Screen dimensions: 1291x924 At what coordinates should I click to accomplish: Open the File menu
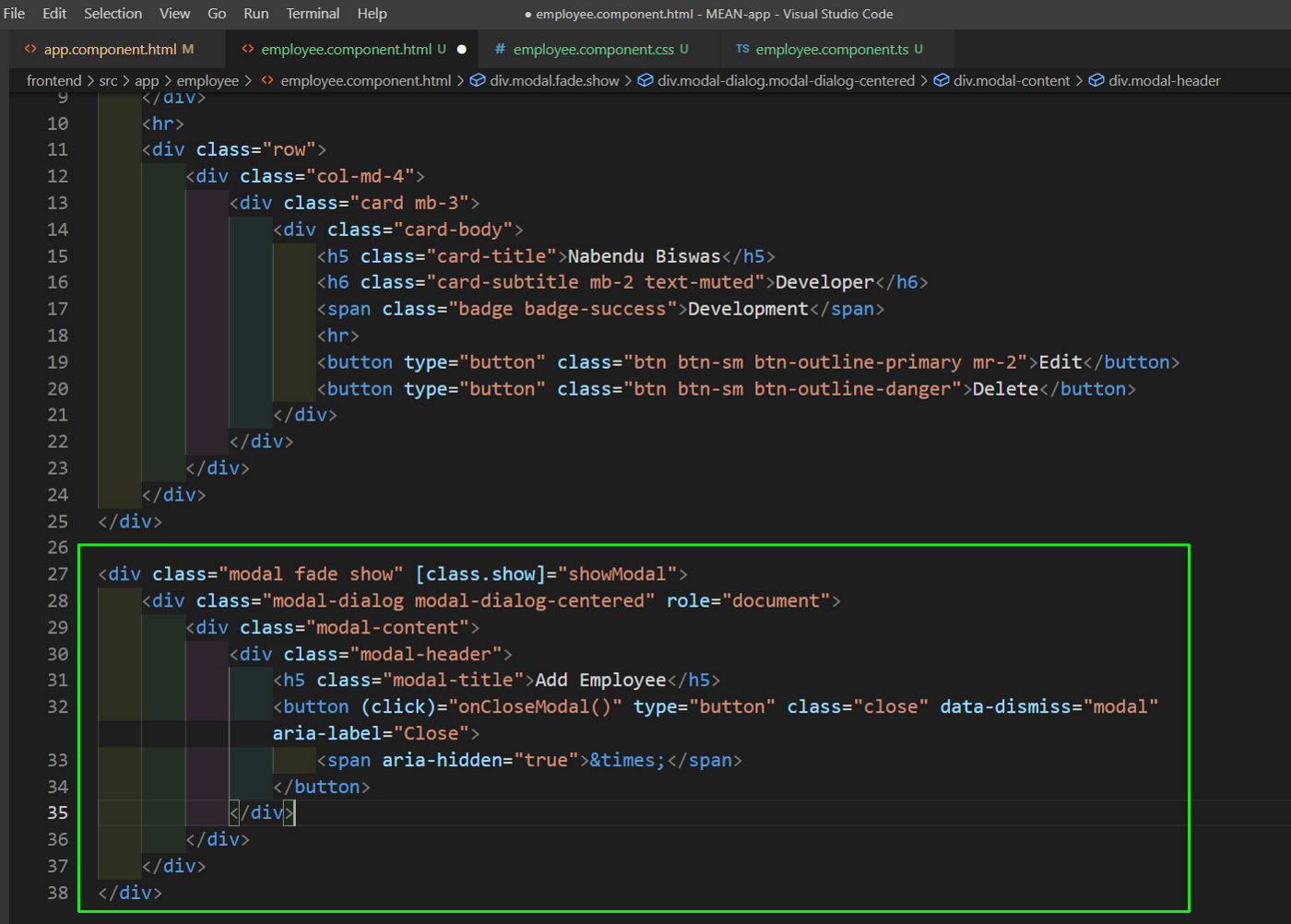[15, 14]
